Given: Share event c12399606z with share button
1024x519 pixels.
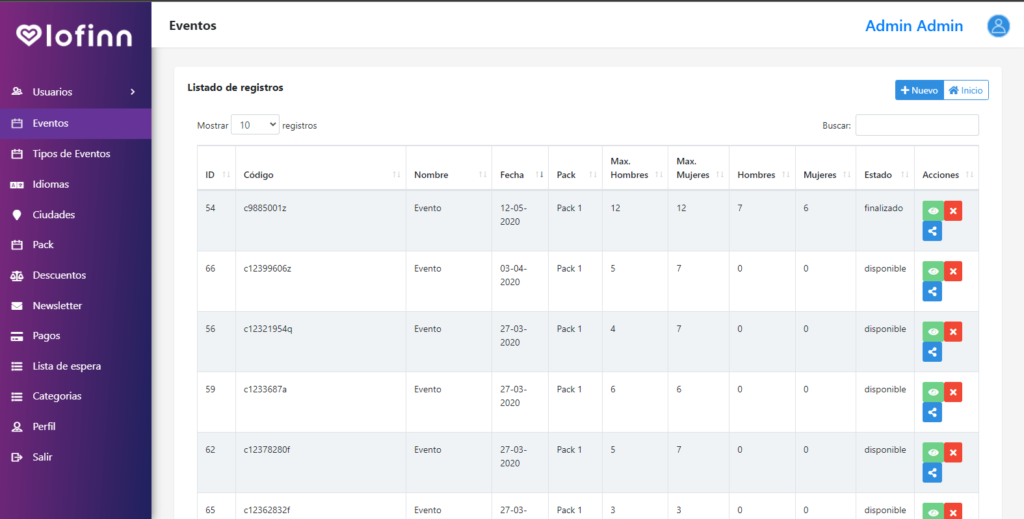Looking at the screenshot, I should coord(932,292).
